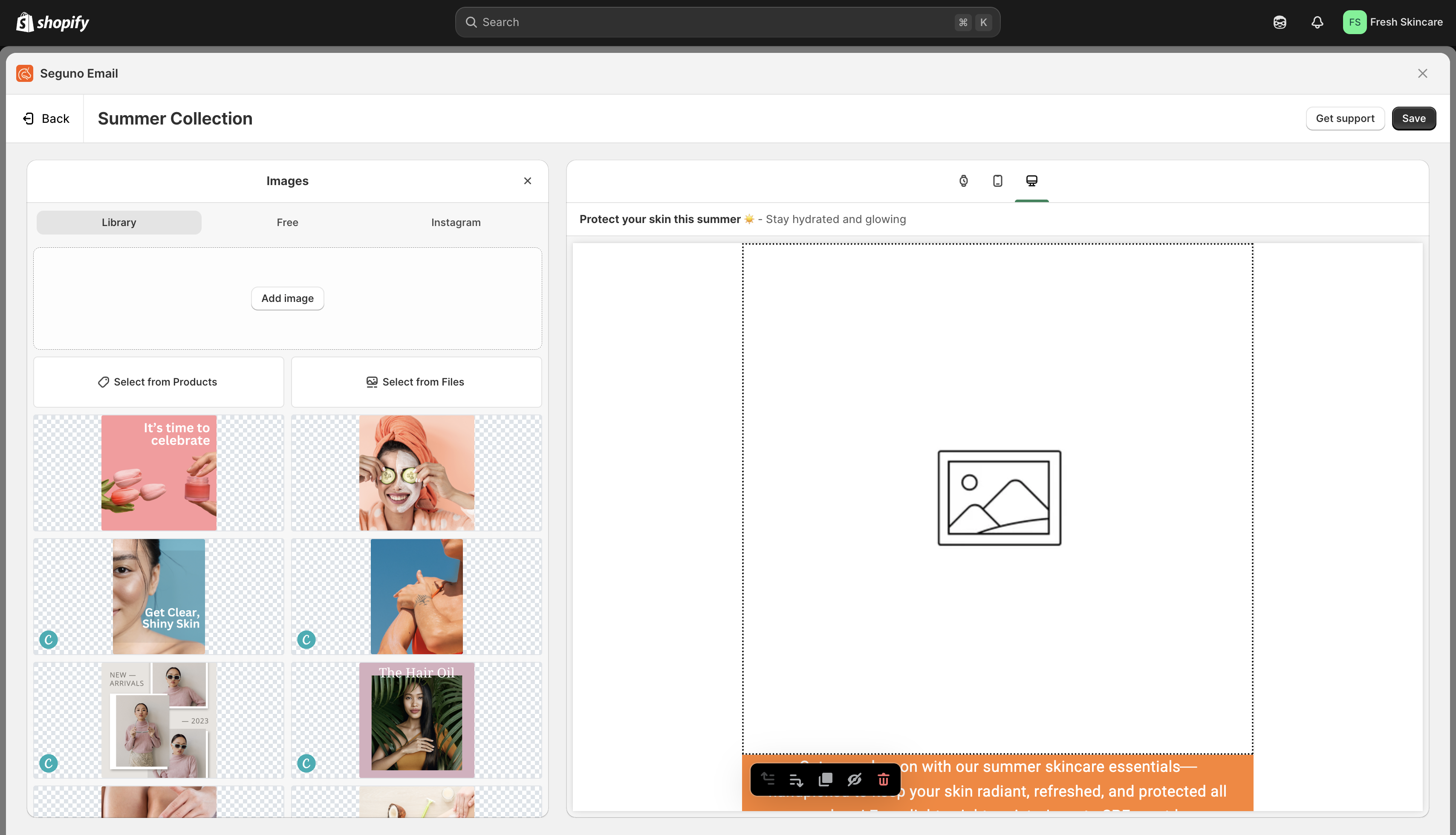The image size is (1456, 835).
Task: Close the Images panel
Action: (527, 181)
